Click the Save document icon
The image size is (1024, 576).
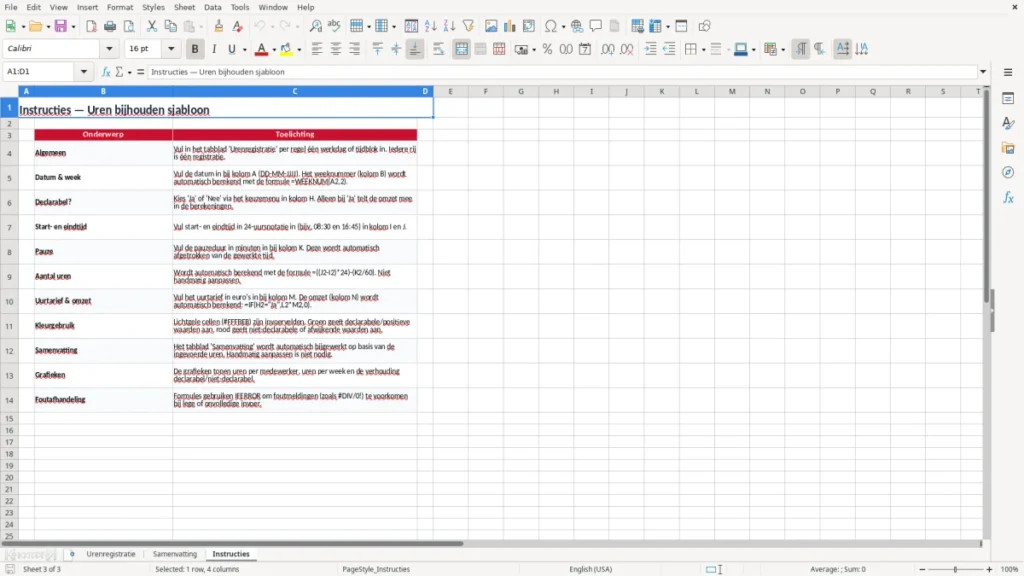point(61,26)
